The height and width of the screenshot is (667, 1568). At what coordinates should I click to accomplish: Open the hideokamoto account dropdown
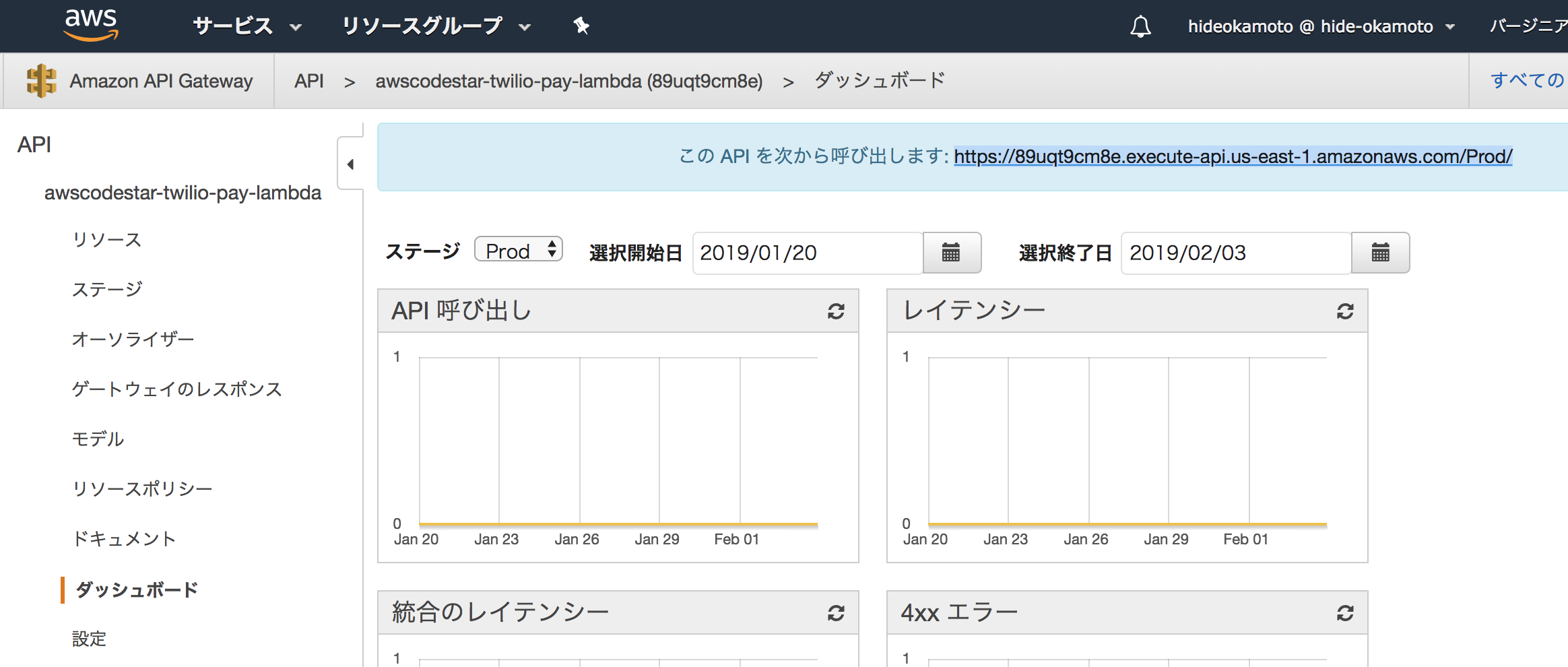click(1321, 26)
